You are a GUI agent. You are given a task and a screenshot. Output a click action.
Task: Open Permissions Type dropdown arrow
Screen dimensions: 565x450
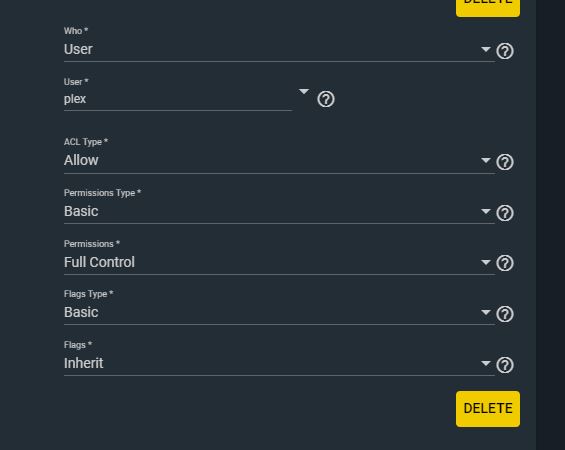pyautogui.click(x=486, y=211)
